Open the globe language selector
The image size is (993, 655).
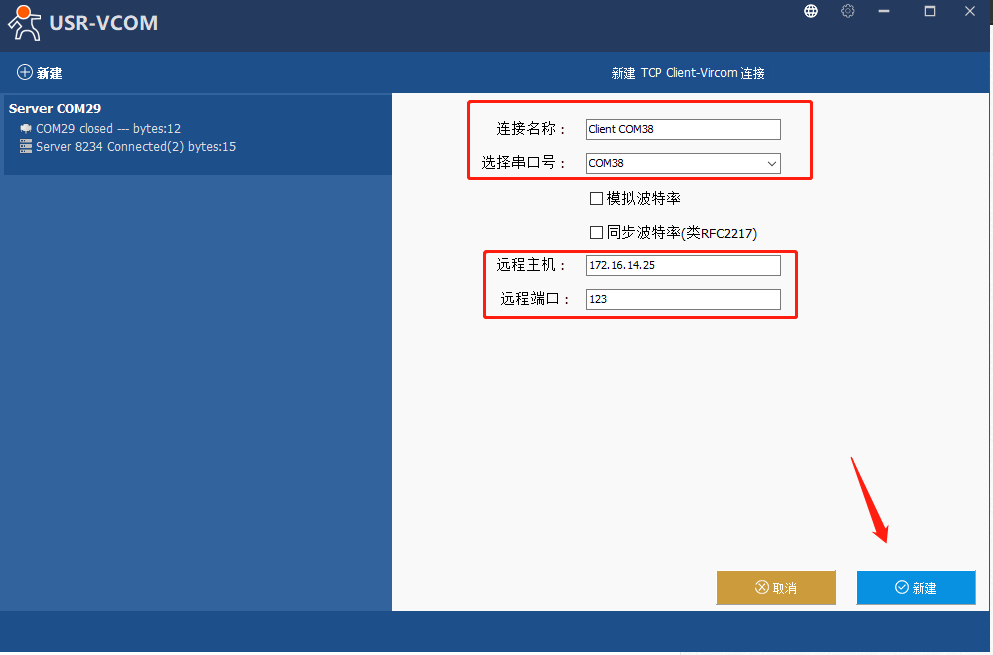click(x=811, y=11)
